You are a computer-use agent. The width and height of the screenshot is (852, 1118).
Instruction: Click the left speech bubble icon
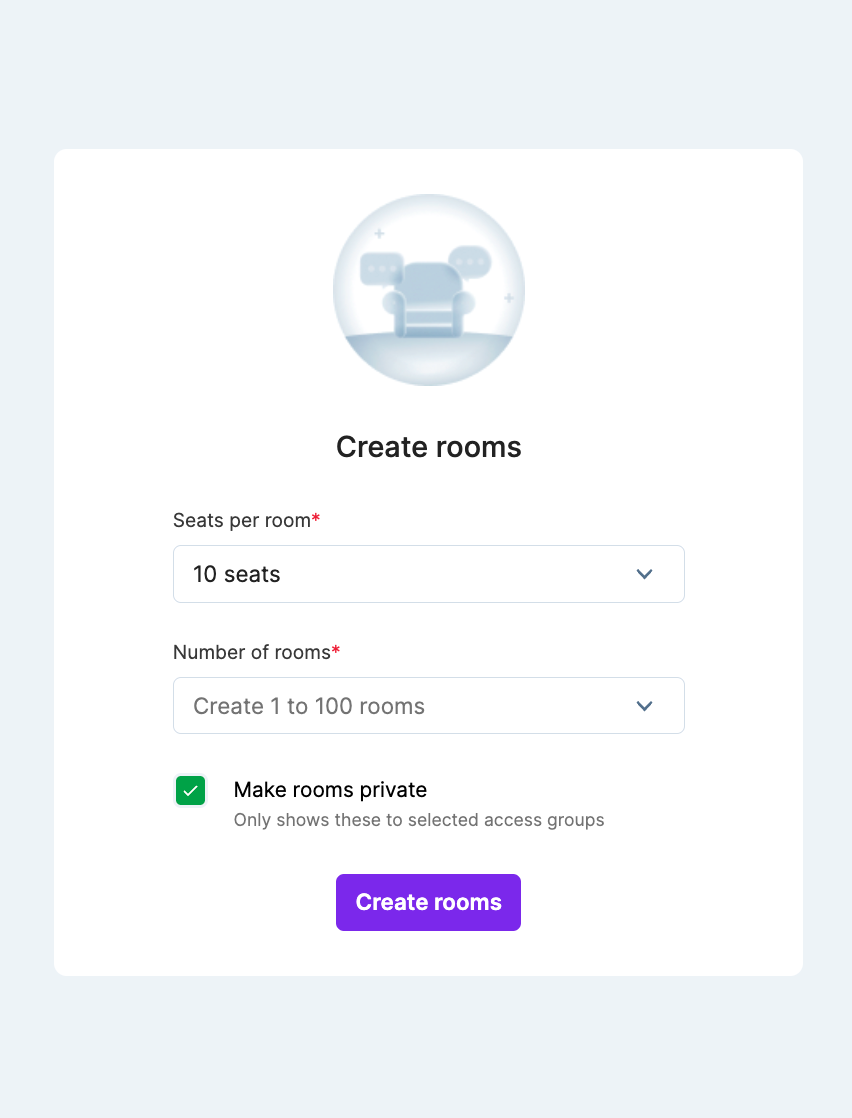[x=381, y=269]
